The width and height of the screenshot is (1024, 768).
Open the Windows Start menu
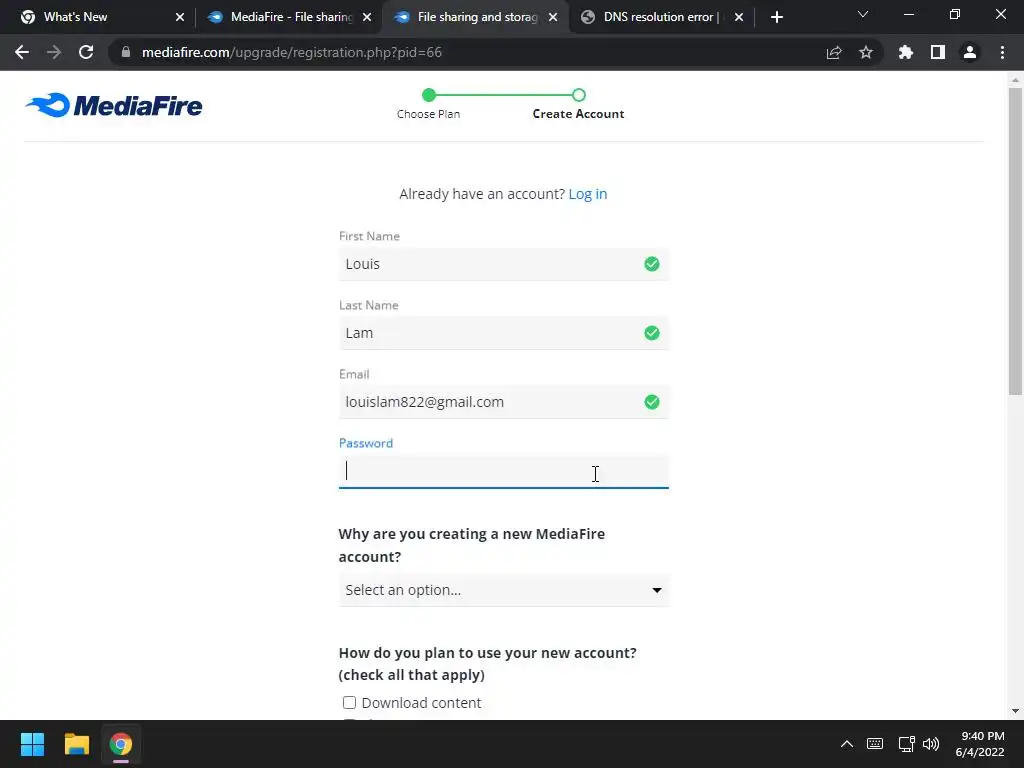[32, 744]
